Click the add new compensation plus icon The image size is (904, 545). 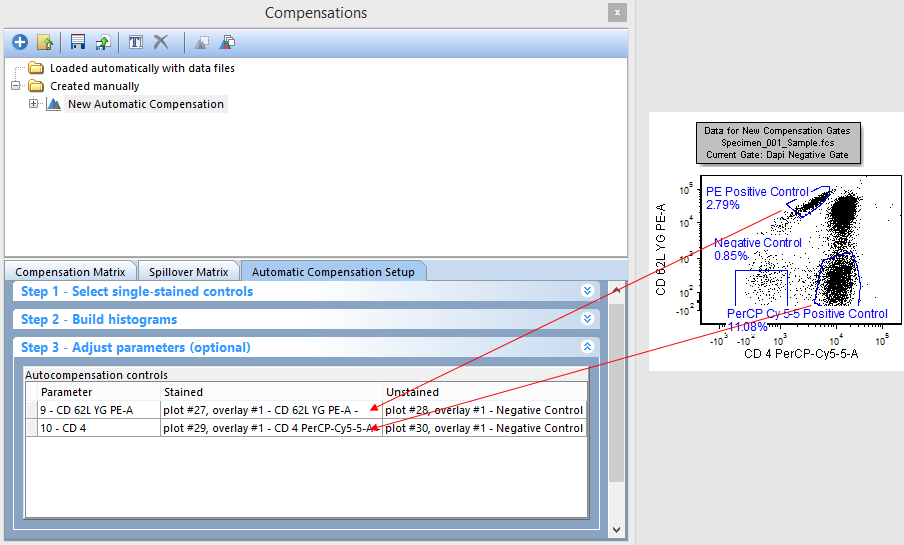19,43
